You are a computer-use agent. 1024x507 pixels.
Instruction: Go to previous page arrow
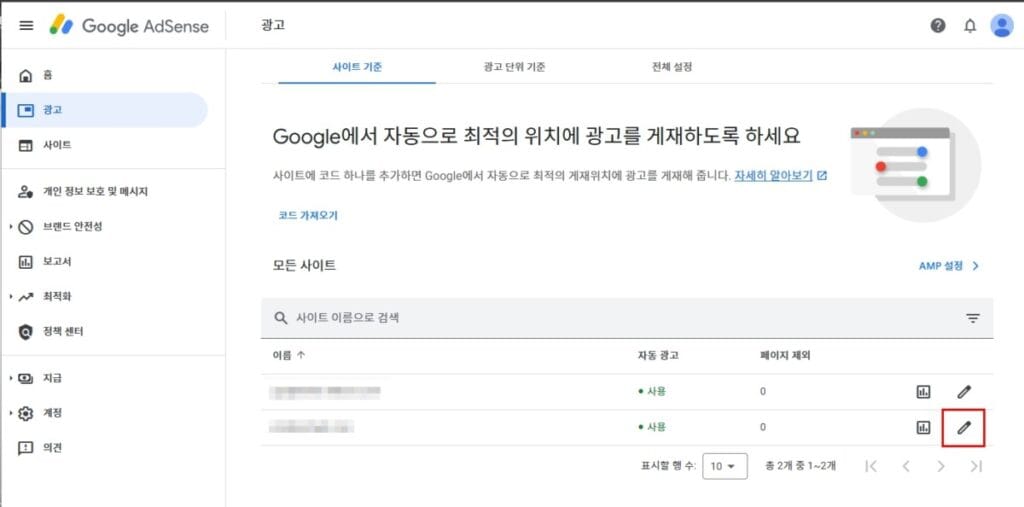tap(906, 466)
